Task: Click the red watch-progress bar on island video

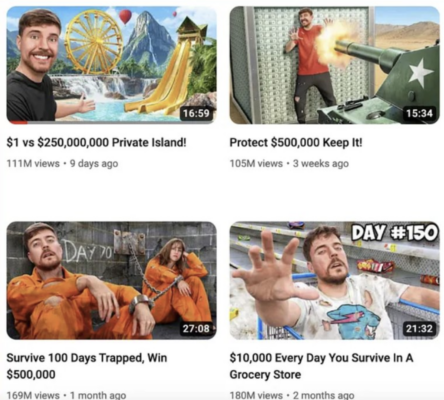Action: (18, 123)
